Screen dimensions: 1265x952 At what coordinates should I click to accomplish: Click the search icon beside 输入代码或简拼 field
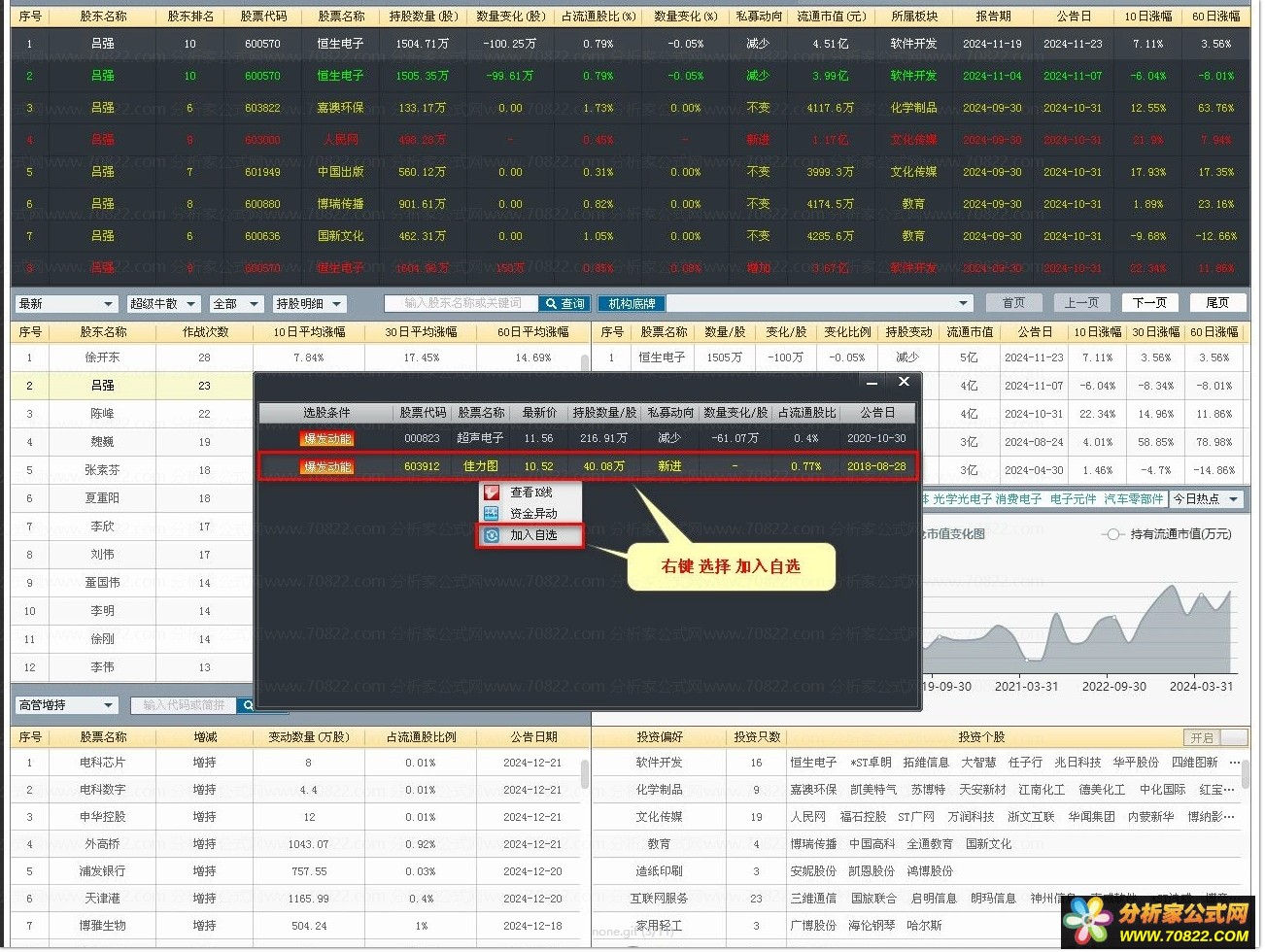pos(248,705)
